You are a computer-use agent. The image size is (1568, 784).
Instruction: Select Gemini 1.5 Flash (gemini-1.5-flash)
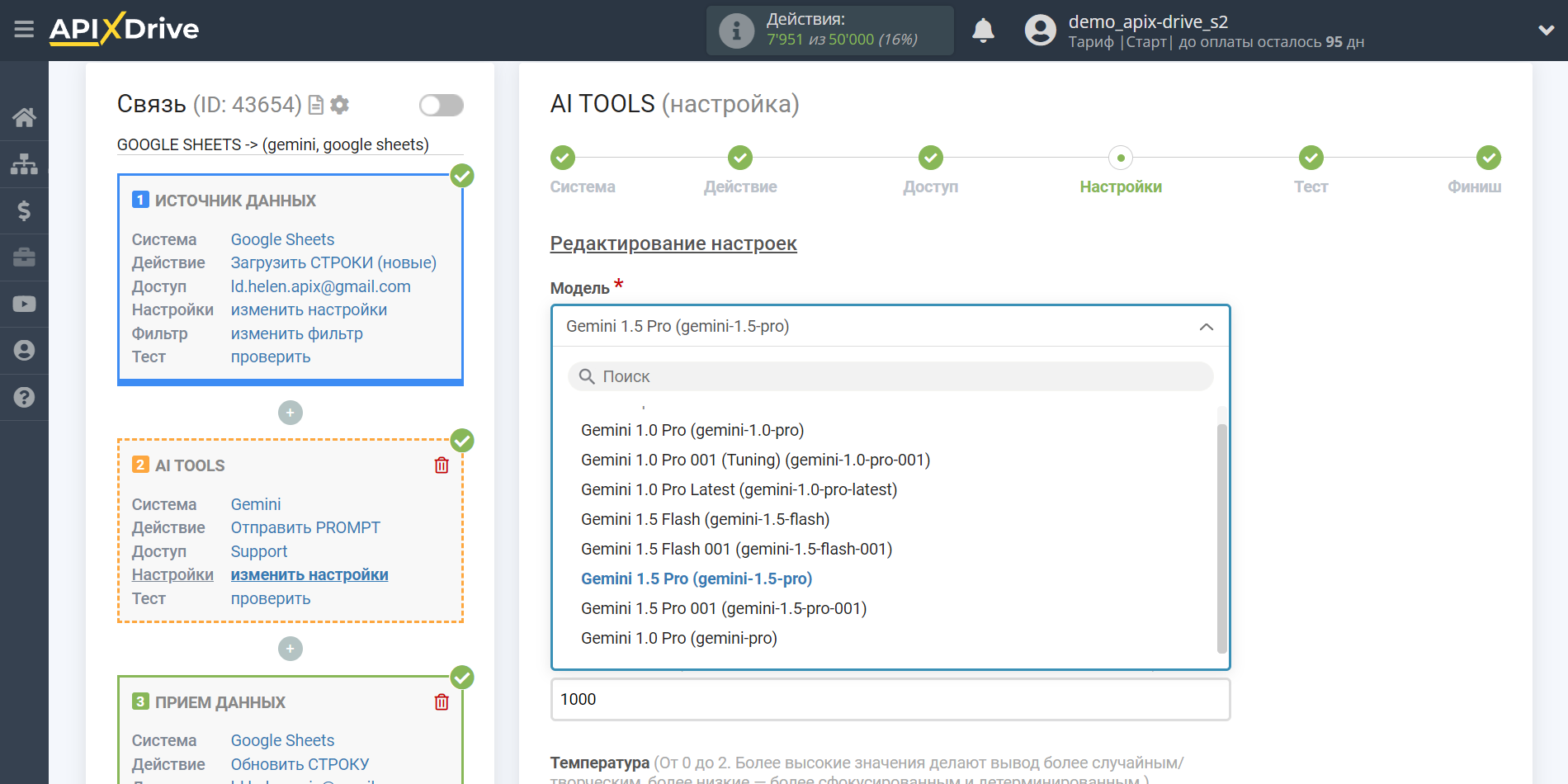(706, 519)
